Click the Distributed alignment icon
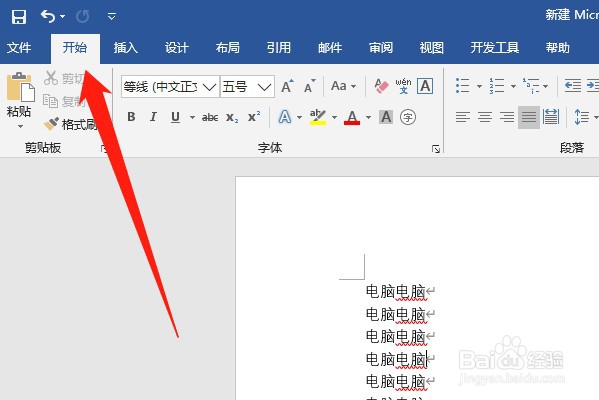599x400 pixels. click(551, 117)
